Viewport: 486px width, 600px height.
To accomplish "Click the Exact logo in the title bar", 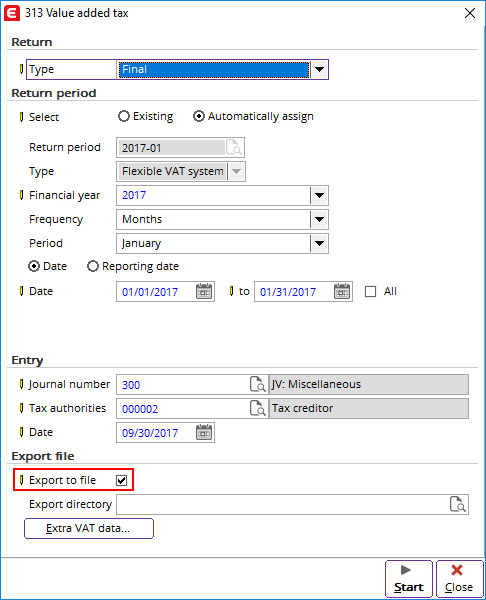I will tap(11, 13).
